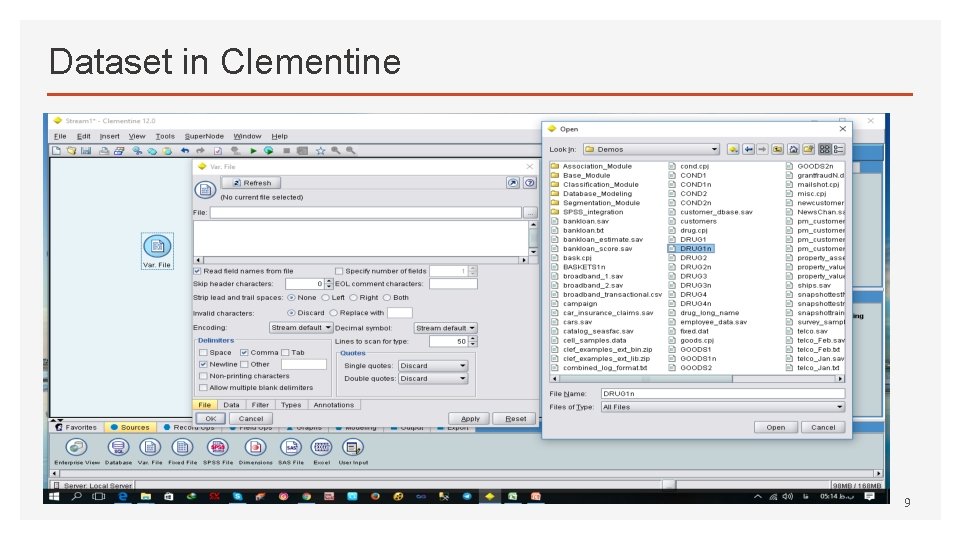Image resolution: width=960 pixels, height=540 pixels.
Task: Toggle the Comma delimiter checkbox
Action: pyautogui.click(x=244, y=353)
